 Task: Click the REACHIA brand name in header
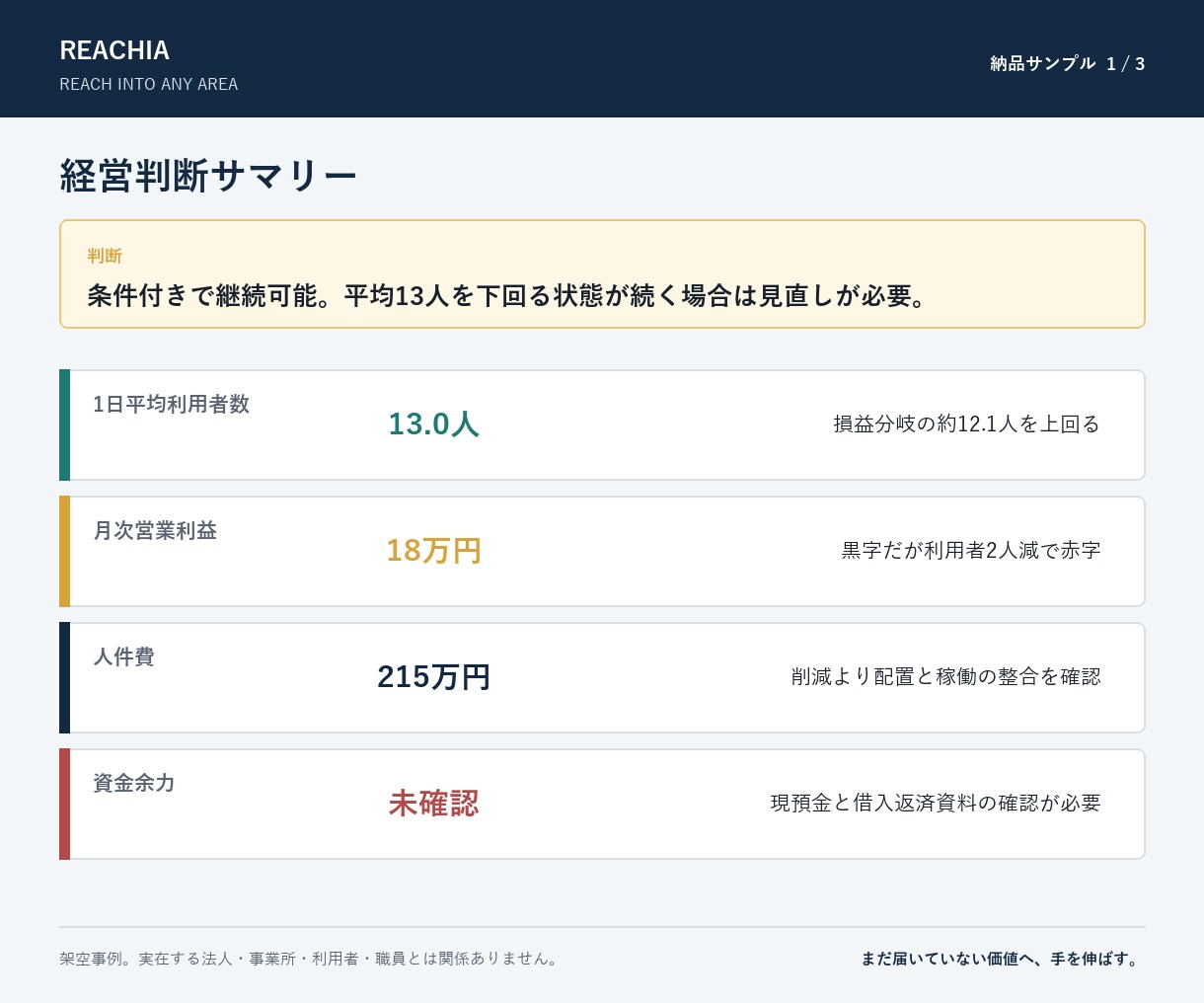pyautogui.click(x=114, y=50)
